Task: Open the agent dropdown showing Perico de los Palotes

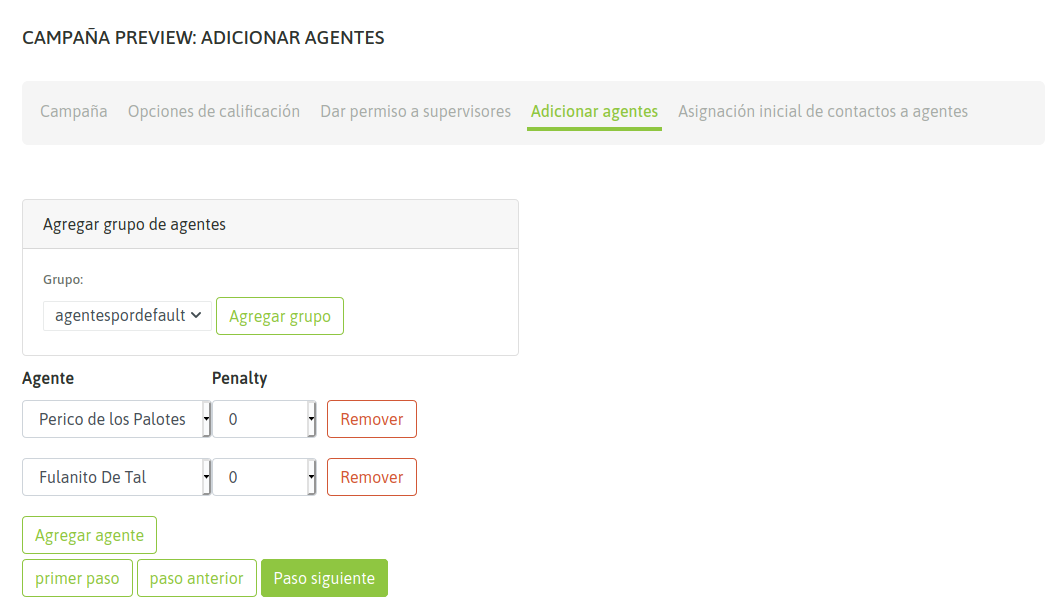Action: pos(116,419)
